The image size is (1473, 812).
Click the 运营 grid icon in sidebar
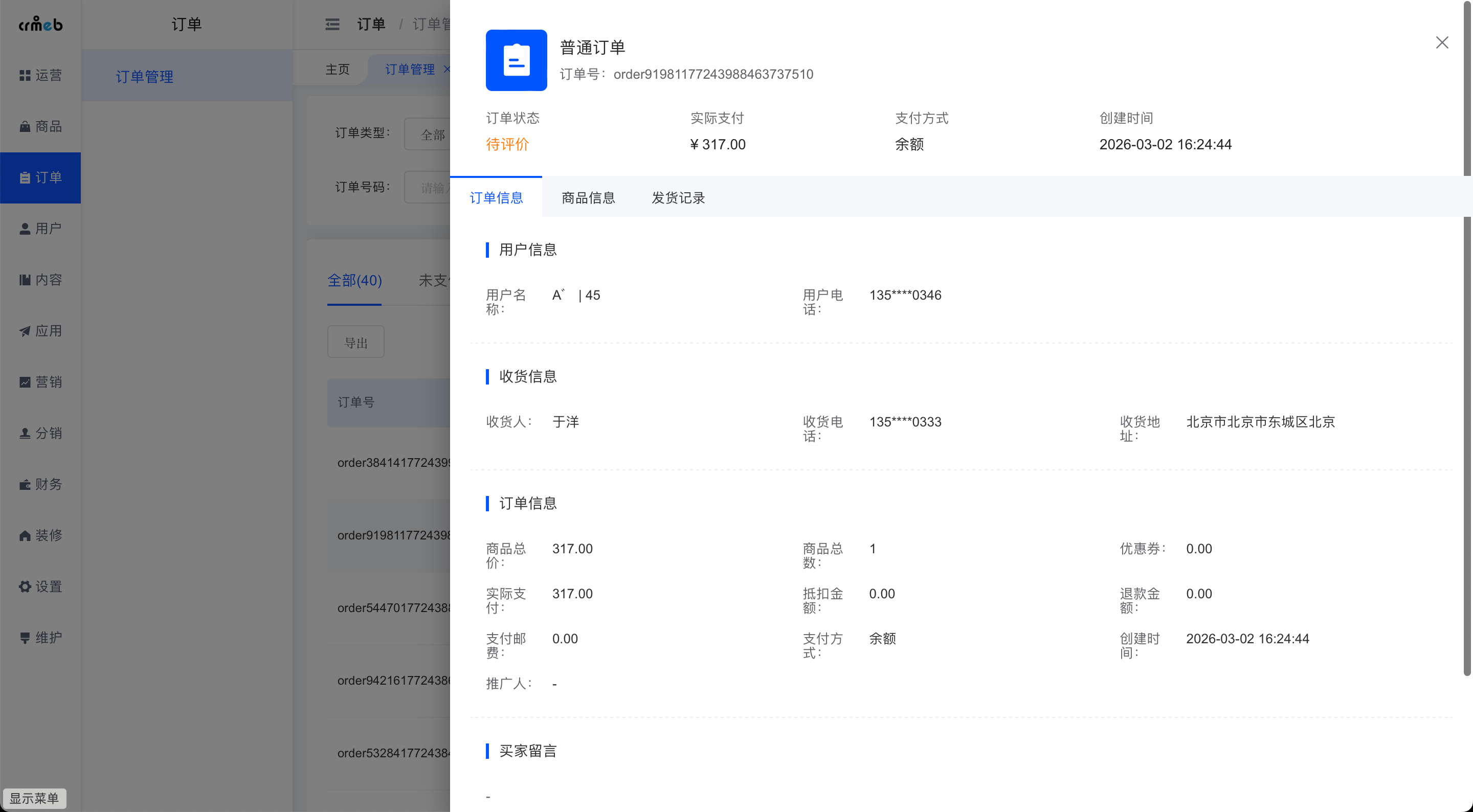click(x=25, y=76)
